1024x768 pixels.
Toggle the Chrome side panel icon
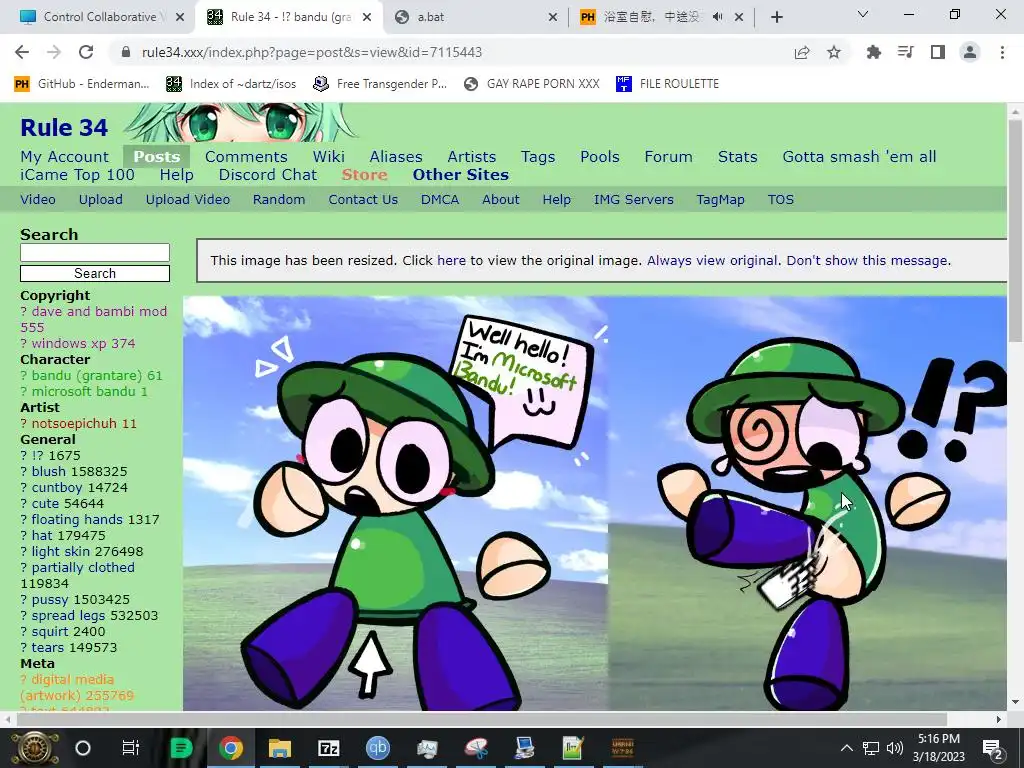pos(938,52)
